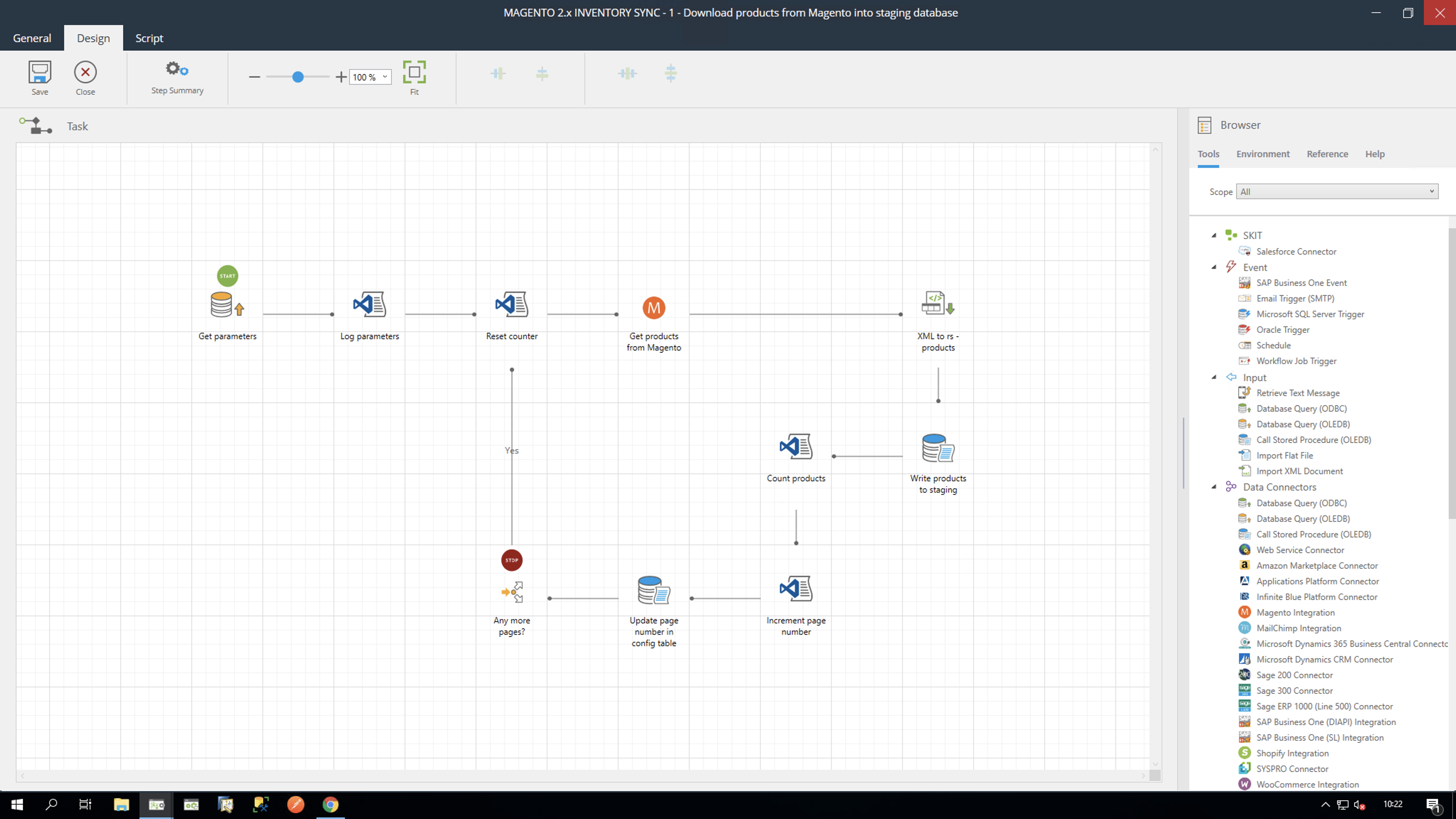Collapse the Input tree group
The width and height of the screenshot is (1456, 819).
(x=1214, y=378)
